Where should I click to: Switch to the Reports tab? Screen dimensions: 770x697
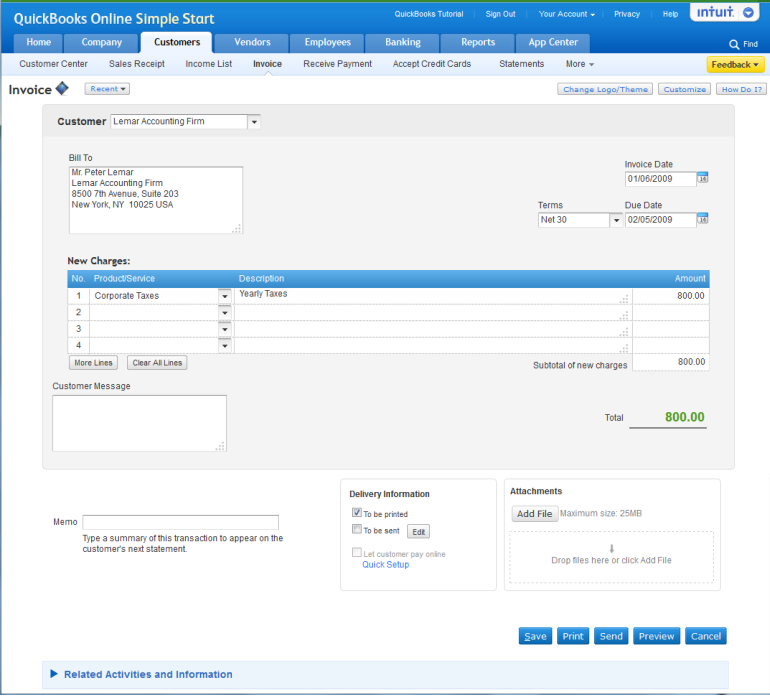coord(478,43)
